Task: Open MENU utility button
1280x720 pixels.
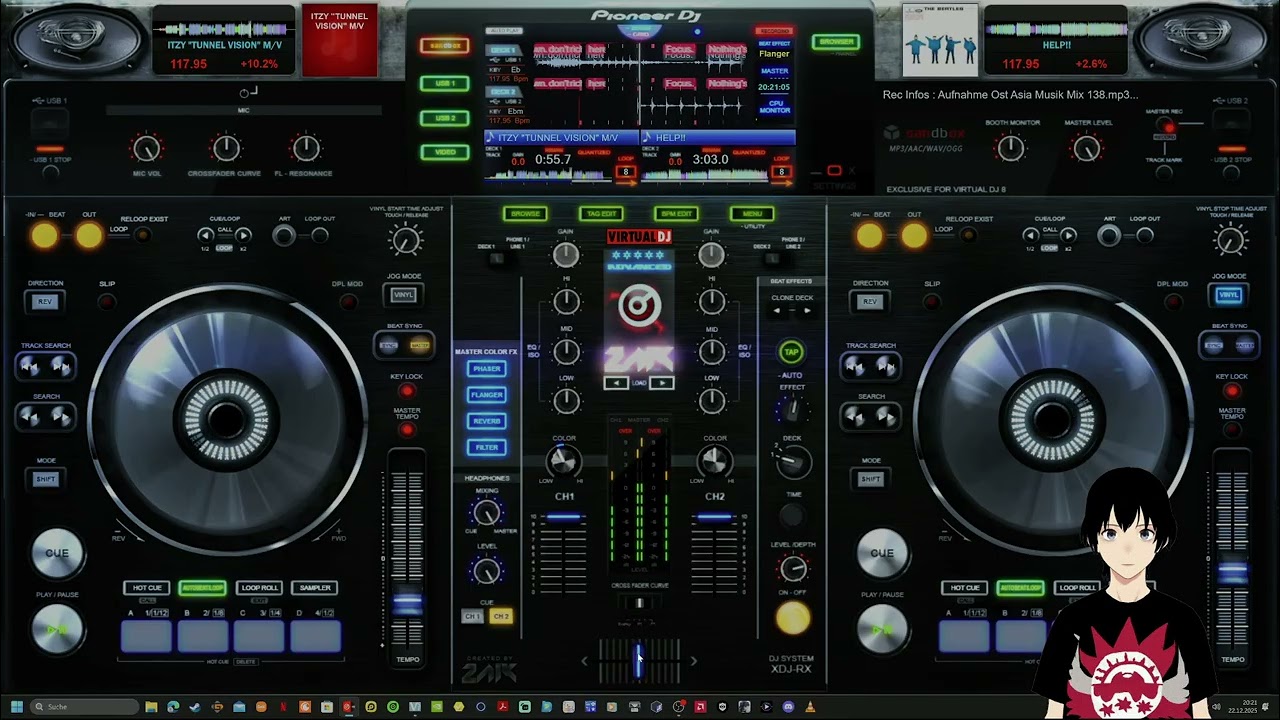Action: pyautogui.click(x=752, y=213)
